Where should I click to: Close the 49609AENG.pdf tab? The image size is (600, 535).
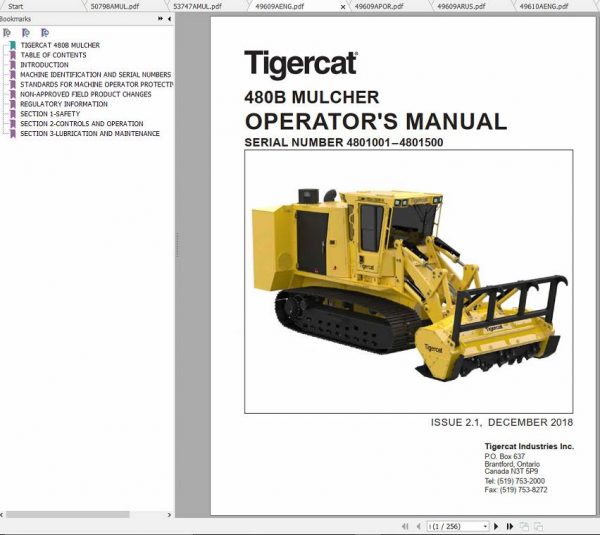tap(343, 7)
